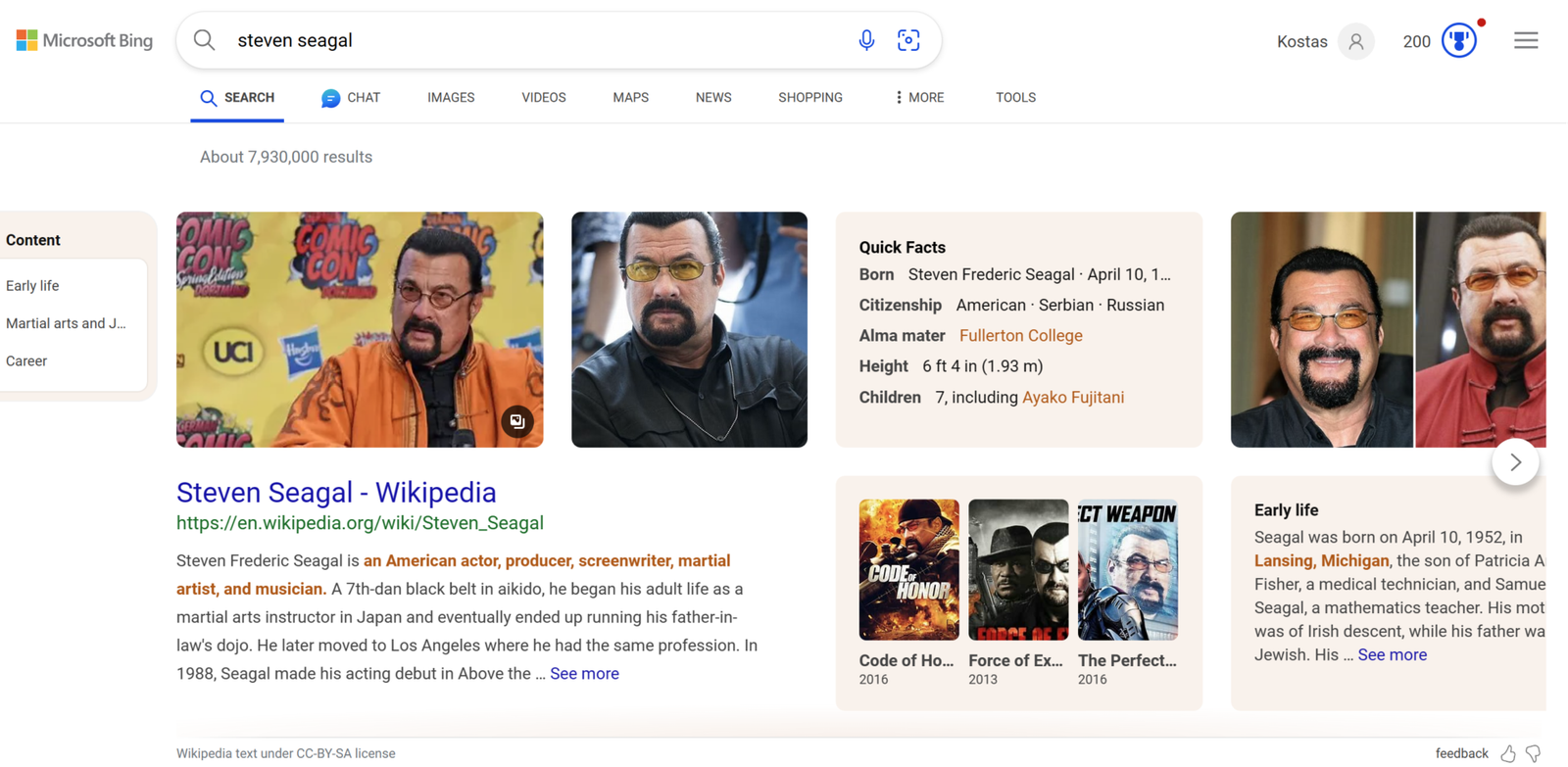
Task: Open the TOOLS filter options
Action: (1015, 97)
